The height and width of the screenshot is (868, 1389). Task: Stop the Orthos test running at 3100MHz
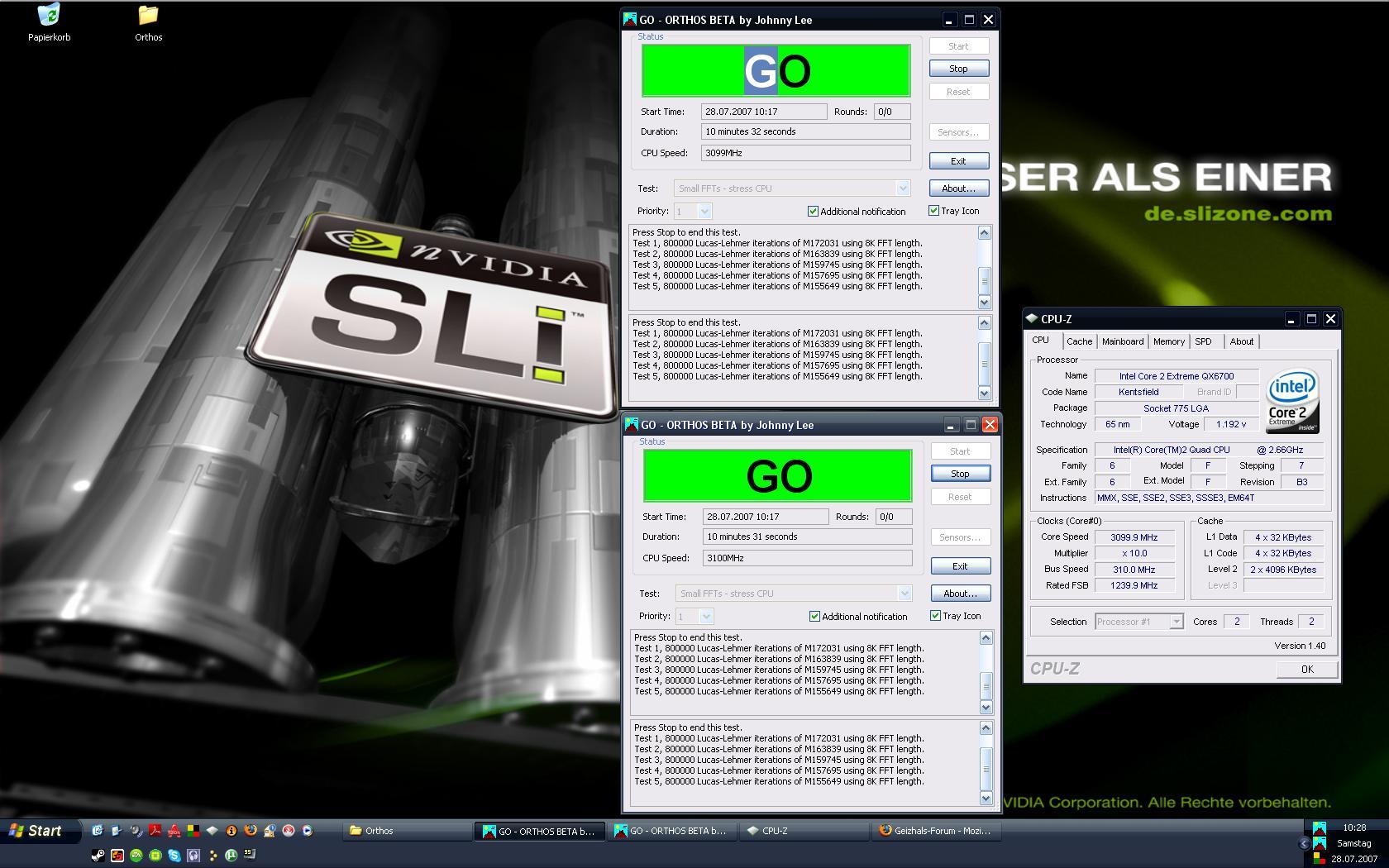coord(960,474)
